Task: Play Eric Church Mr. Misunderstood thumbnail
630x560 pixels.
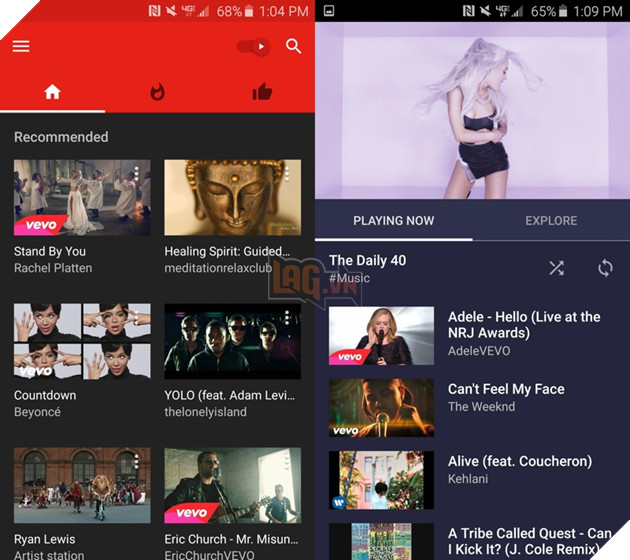Action: coord(232,485)
